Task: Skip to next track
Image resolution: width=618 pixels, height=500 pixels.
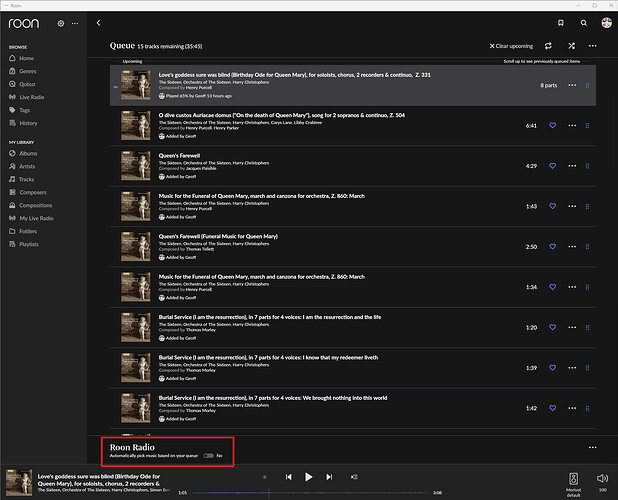Action: point(329,477)
